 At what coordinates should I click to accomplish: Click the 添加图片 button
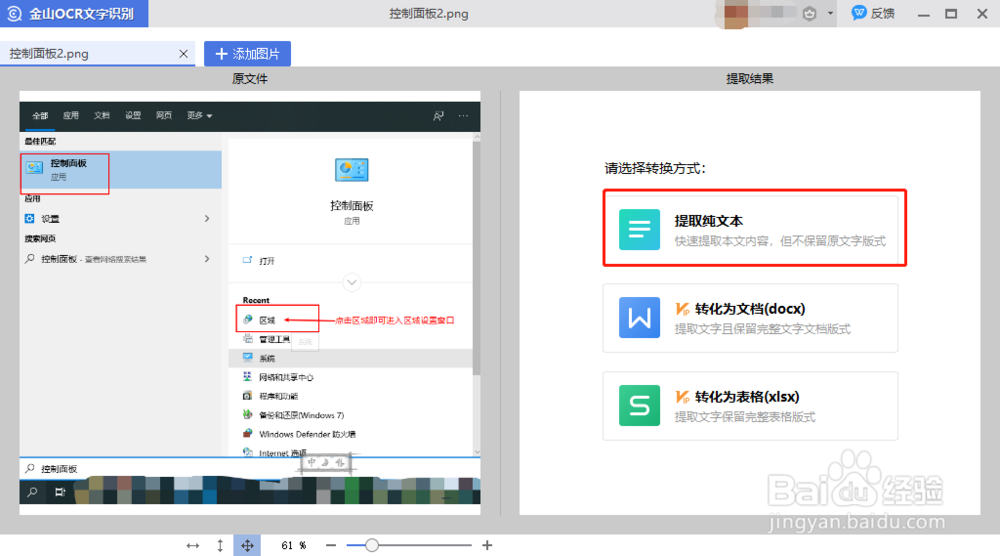247,54
